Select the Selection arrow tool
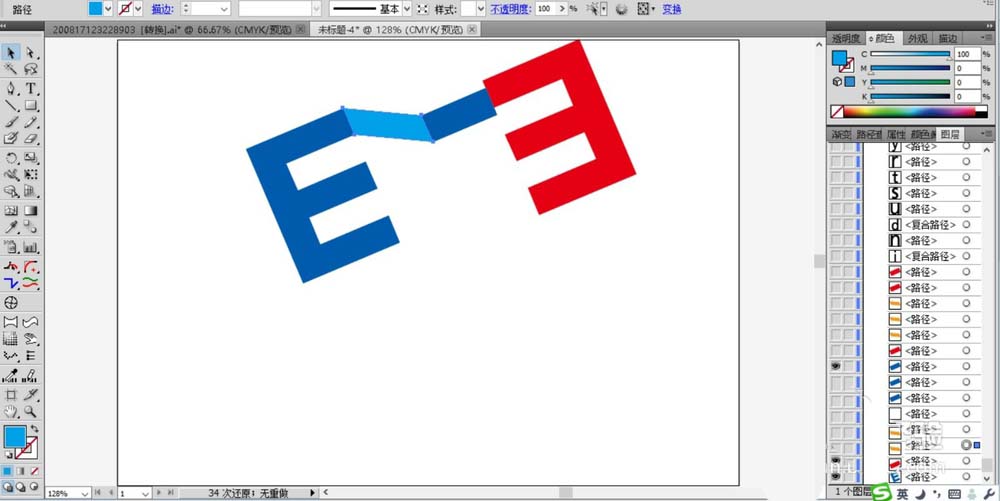 (11, 52)
